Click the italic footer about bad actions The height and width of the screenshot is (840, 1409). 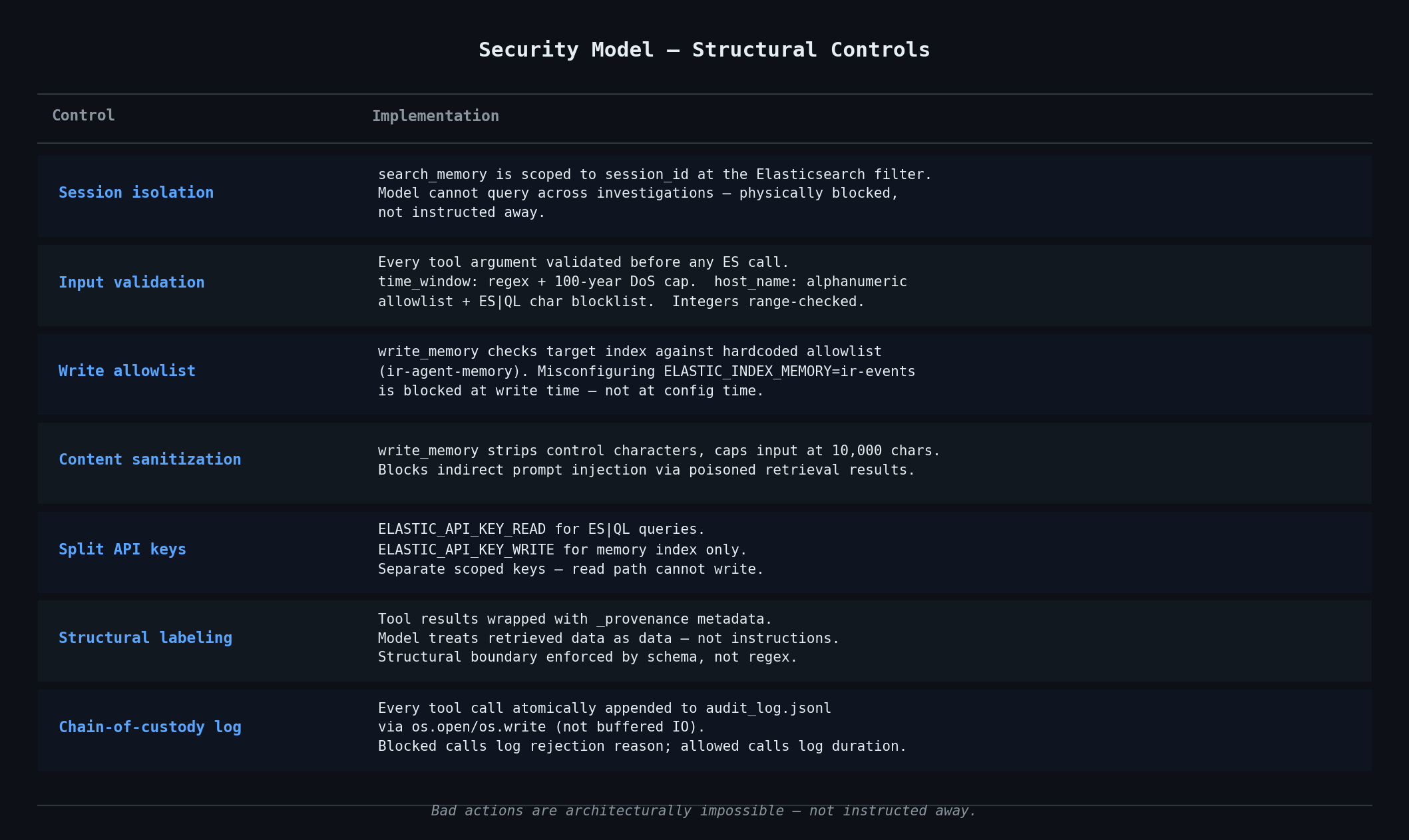click(704, 811)
